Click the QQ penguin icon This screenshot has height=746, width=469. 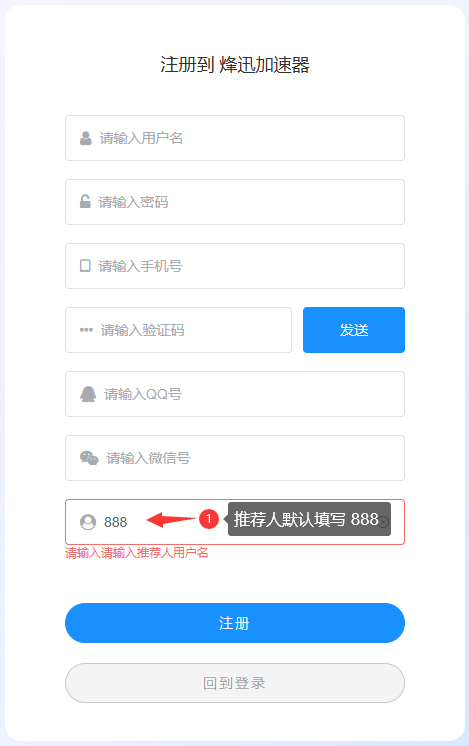point(88,394)
